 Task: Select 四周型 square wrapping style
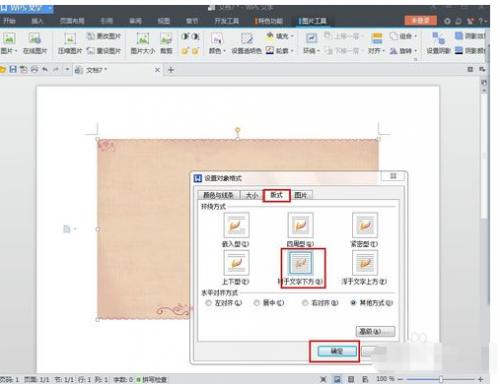click(300, 230)
